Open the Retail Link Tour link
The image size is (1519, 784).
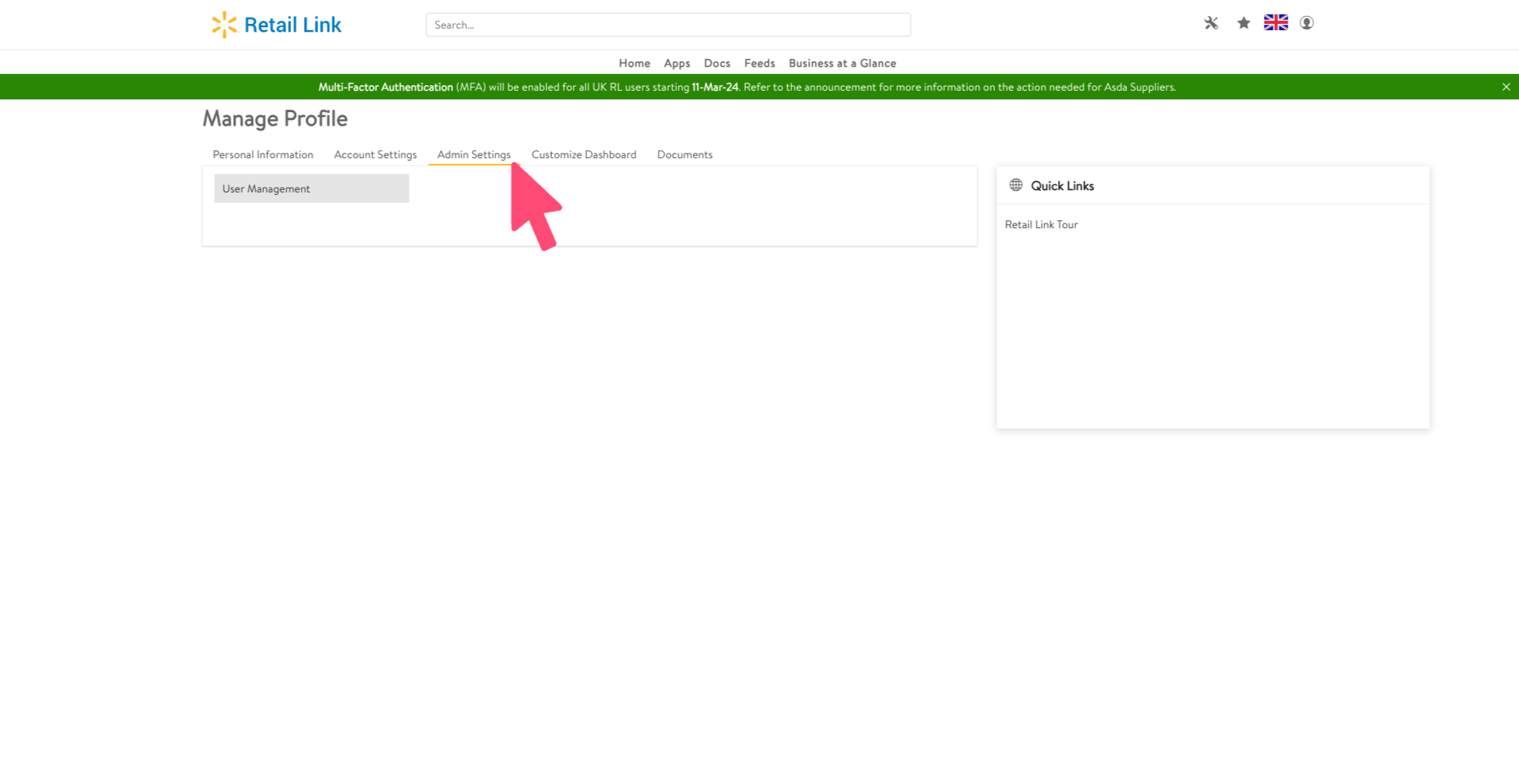(x=1041, y=224)
